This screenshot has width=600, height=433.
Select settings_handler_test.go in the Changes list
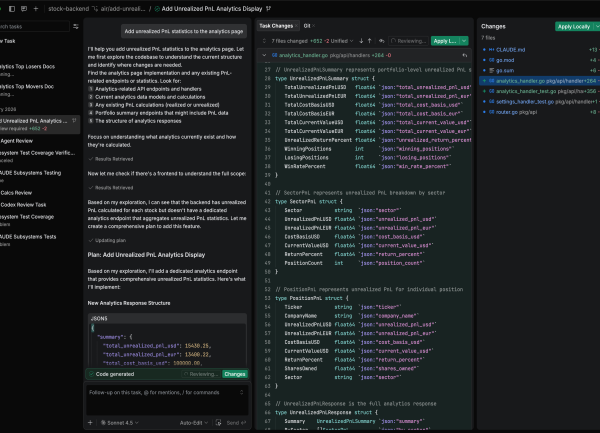tap(540, 101)
